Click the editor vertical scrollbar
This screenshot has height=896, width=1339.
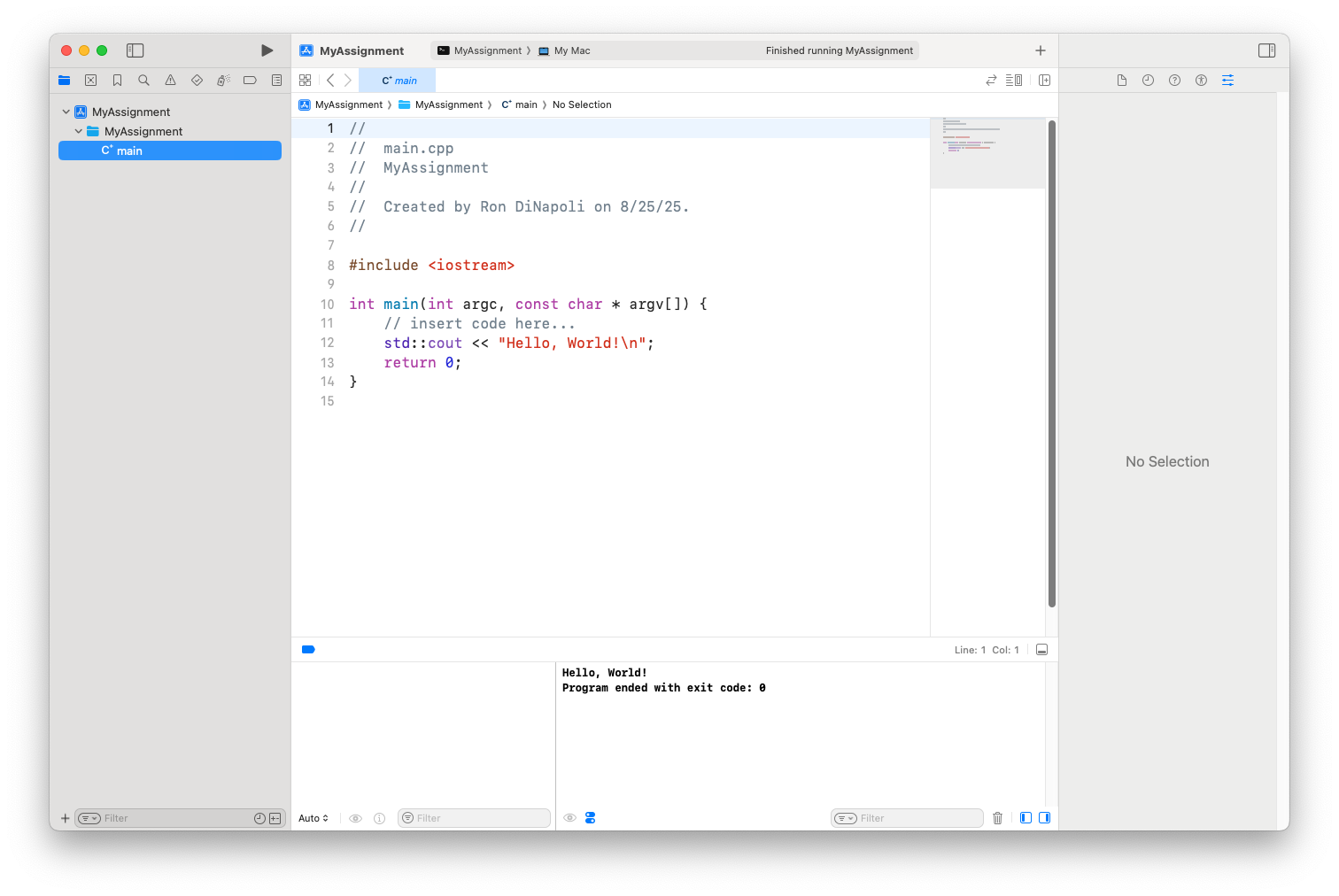pos(1052,363)
